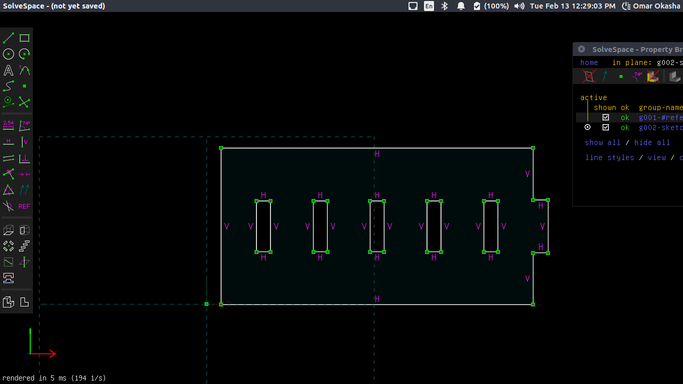Viewport: 683px width, 384px height.
Task: Select the Text in TrueType Font tool
Action: [8, 70]
